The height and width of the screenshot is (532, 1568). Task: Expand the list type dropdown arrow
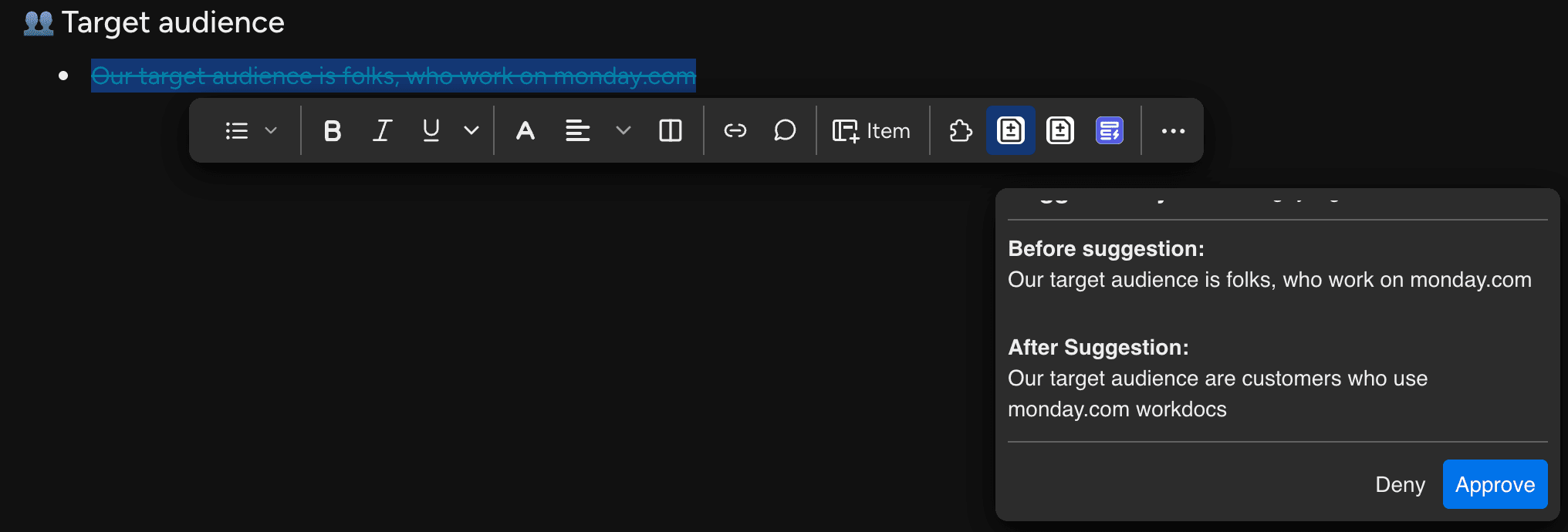coord(271,131)
